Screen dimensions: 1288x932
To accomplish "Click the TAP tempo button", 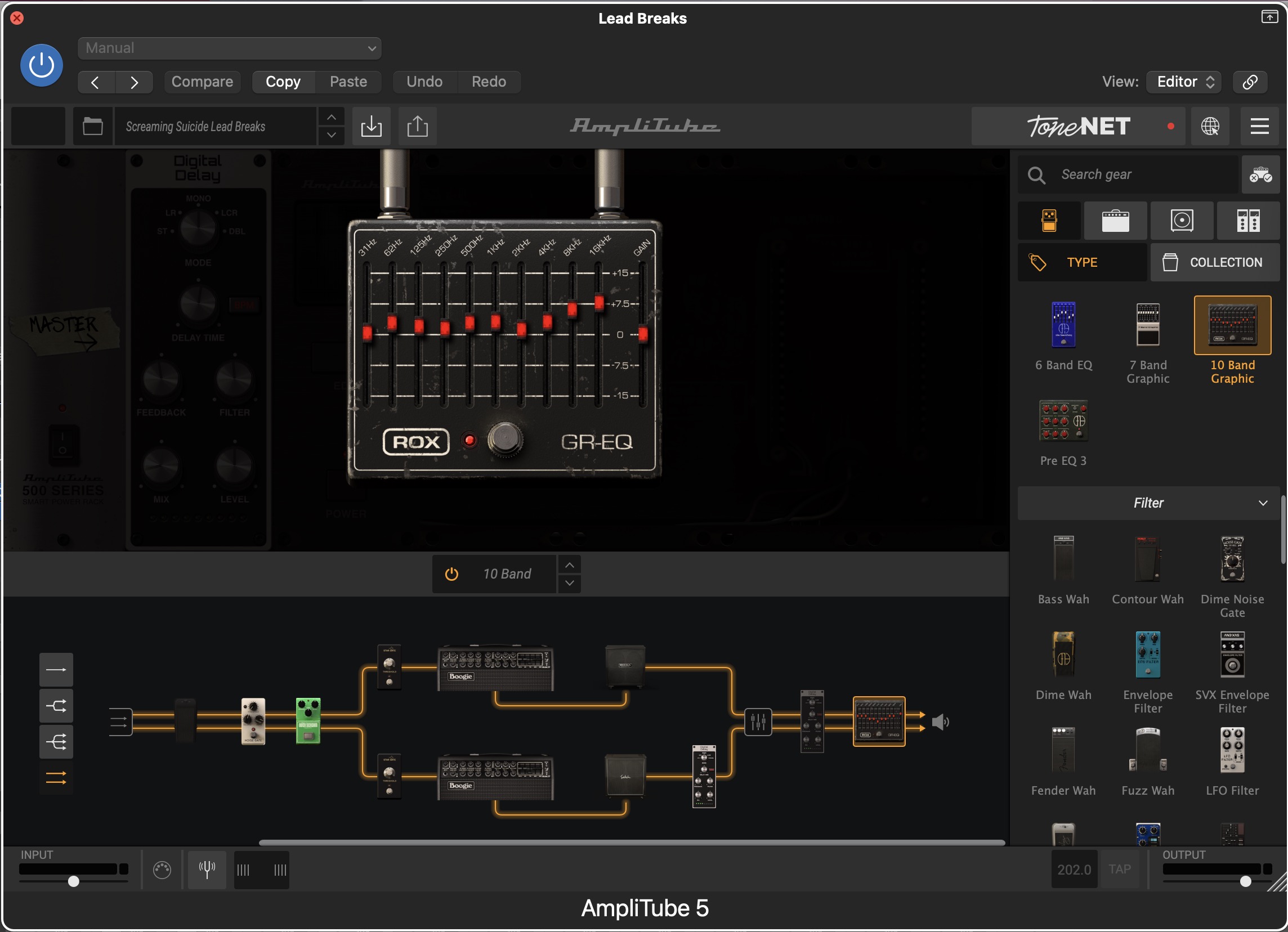I will [1120, 870].
